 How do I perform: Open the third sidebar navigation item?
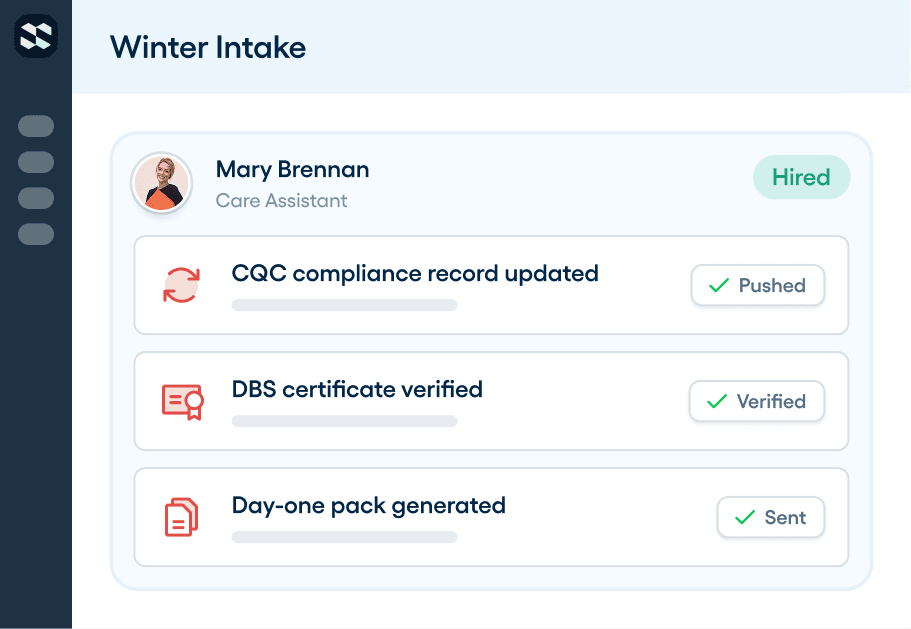click(36, 198)
